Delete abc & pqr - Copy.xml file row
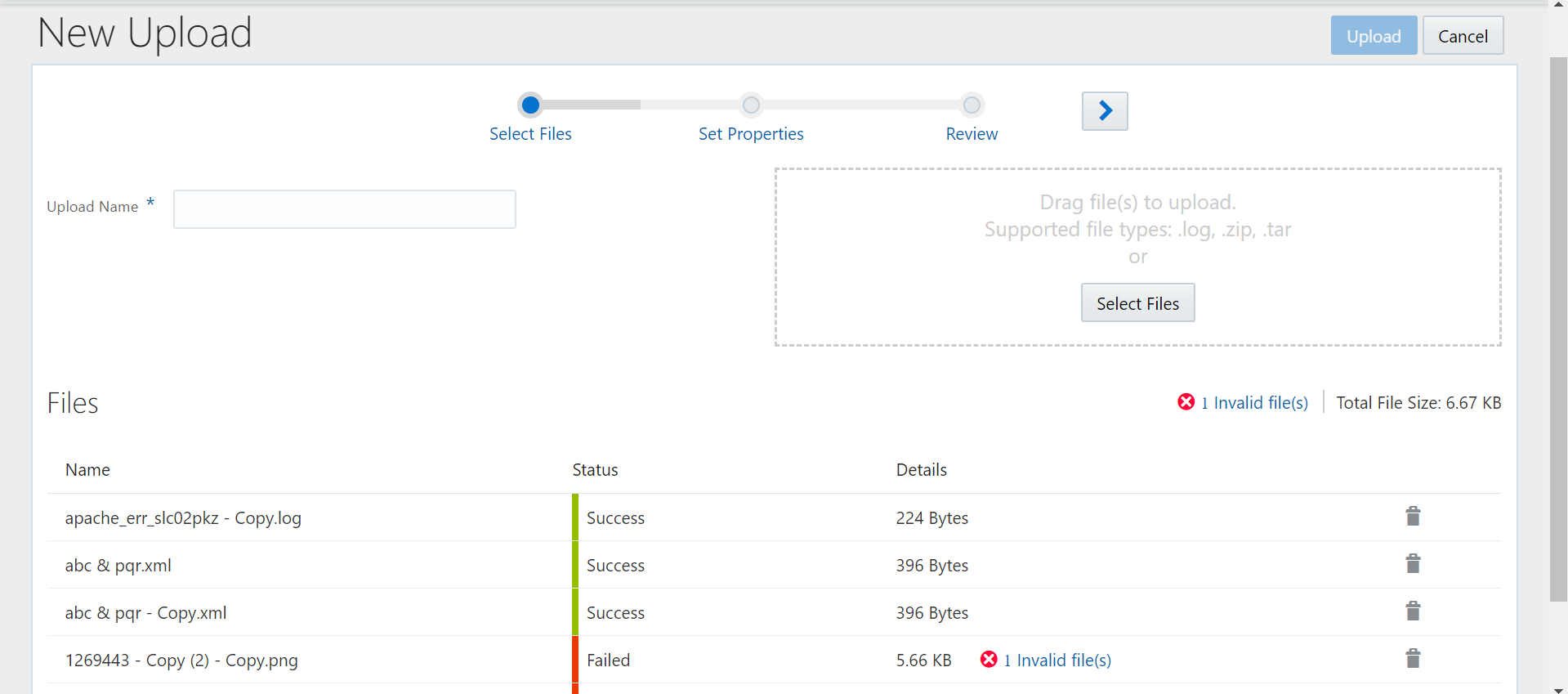Screen dimensions: 1568x694 click(x=1413, y=611)
